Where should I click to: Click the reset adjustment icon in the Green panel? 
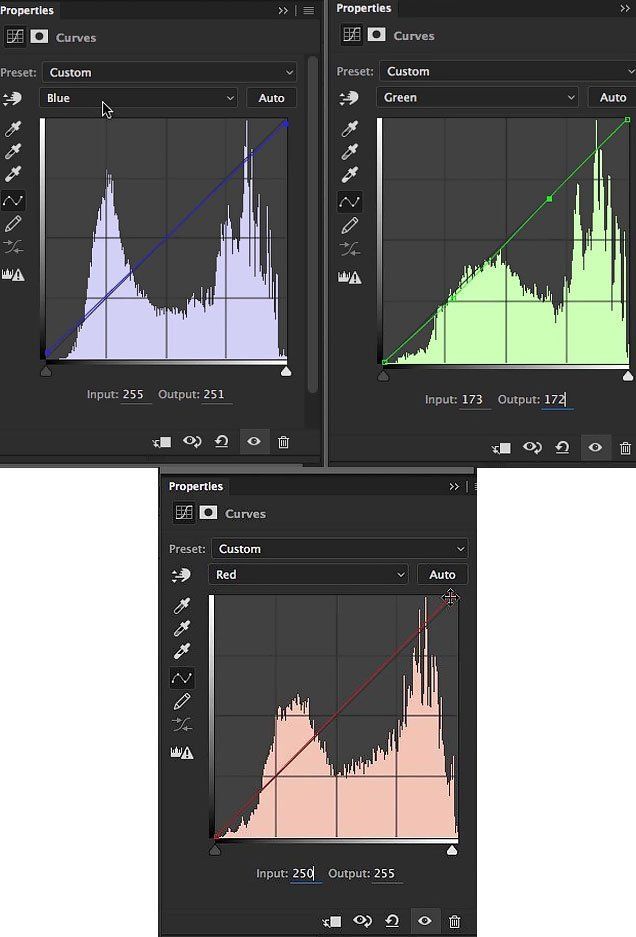pyautogui.click(x=562, y=448)
